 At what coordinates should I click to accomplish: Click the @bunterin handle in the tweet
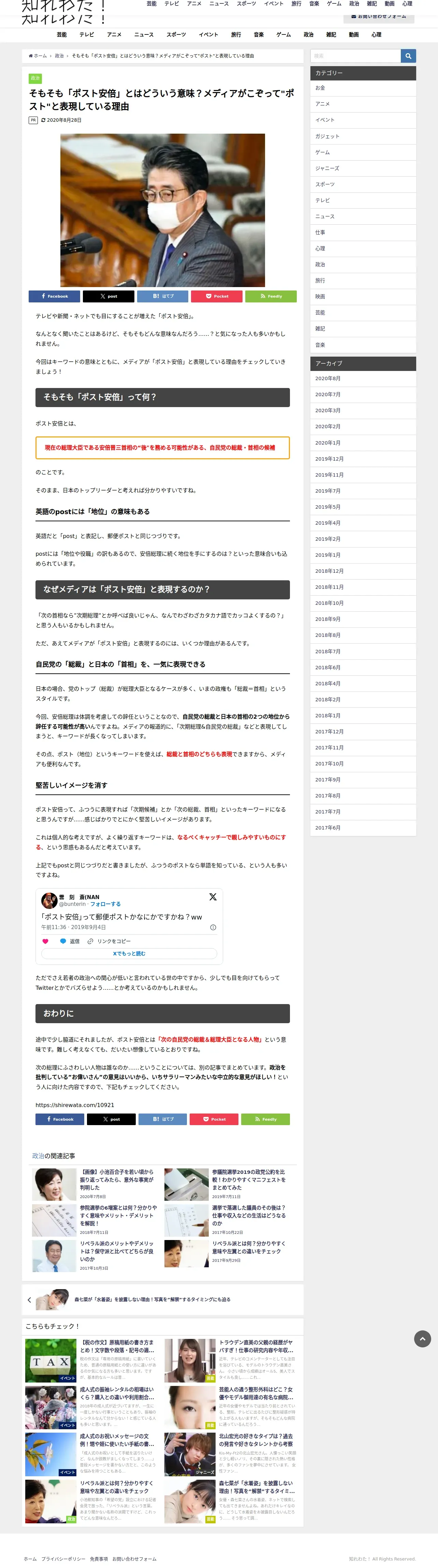pyautogui.click(x=73, y=904)
